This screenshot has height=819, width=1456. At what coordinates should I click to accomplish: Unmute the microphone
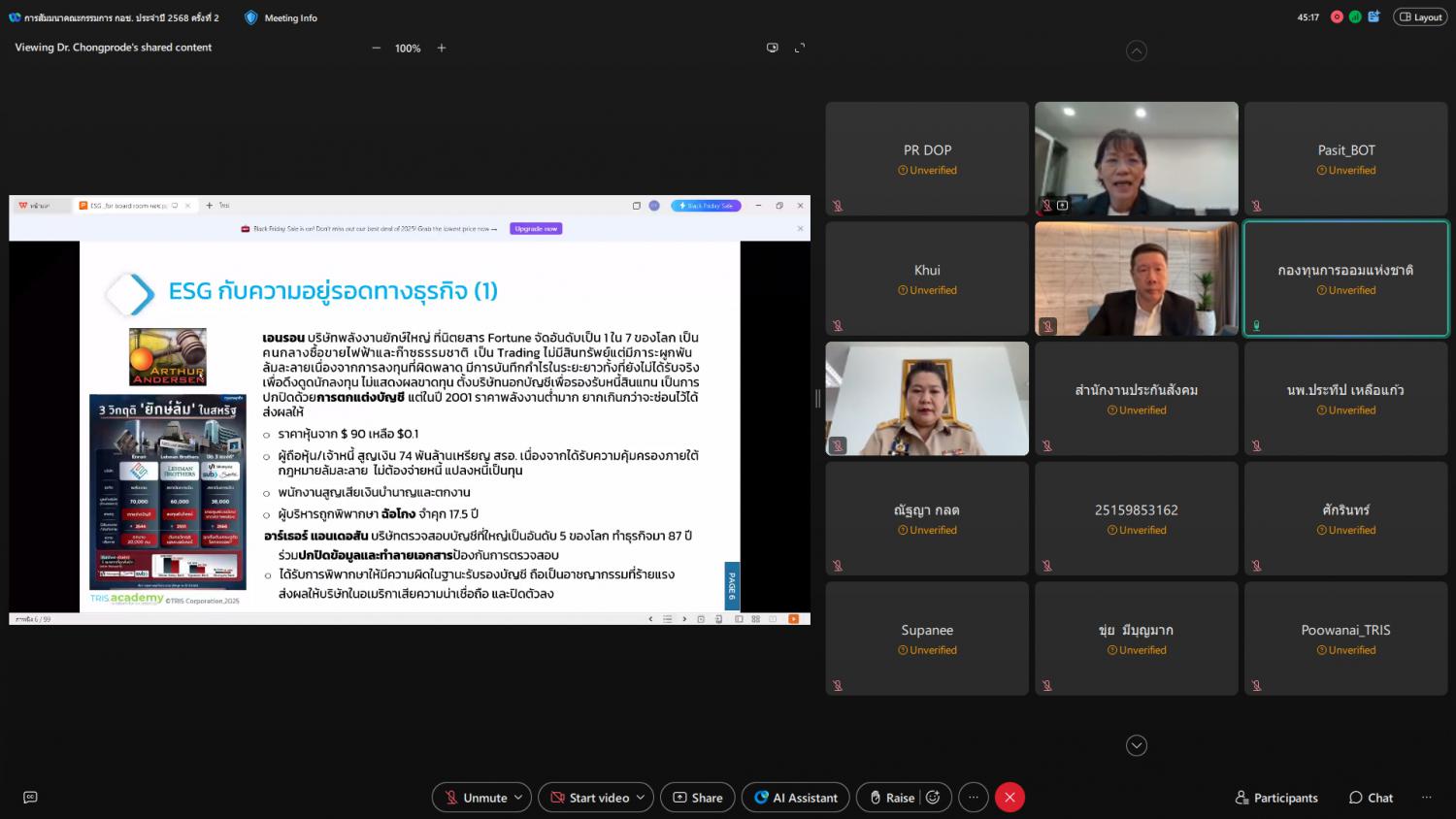(476, 798)
